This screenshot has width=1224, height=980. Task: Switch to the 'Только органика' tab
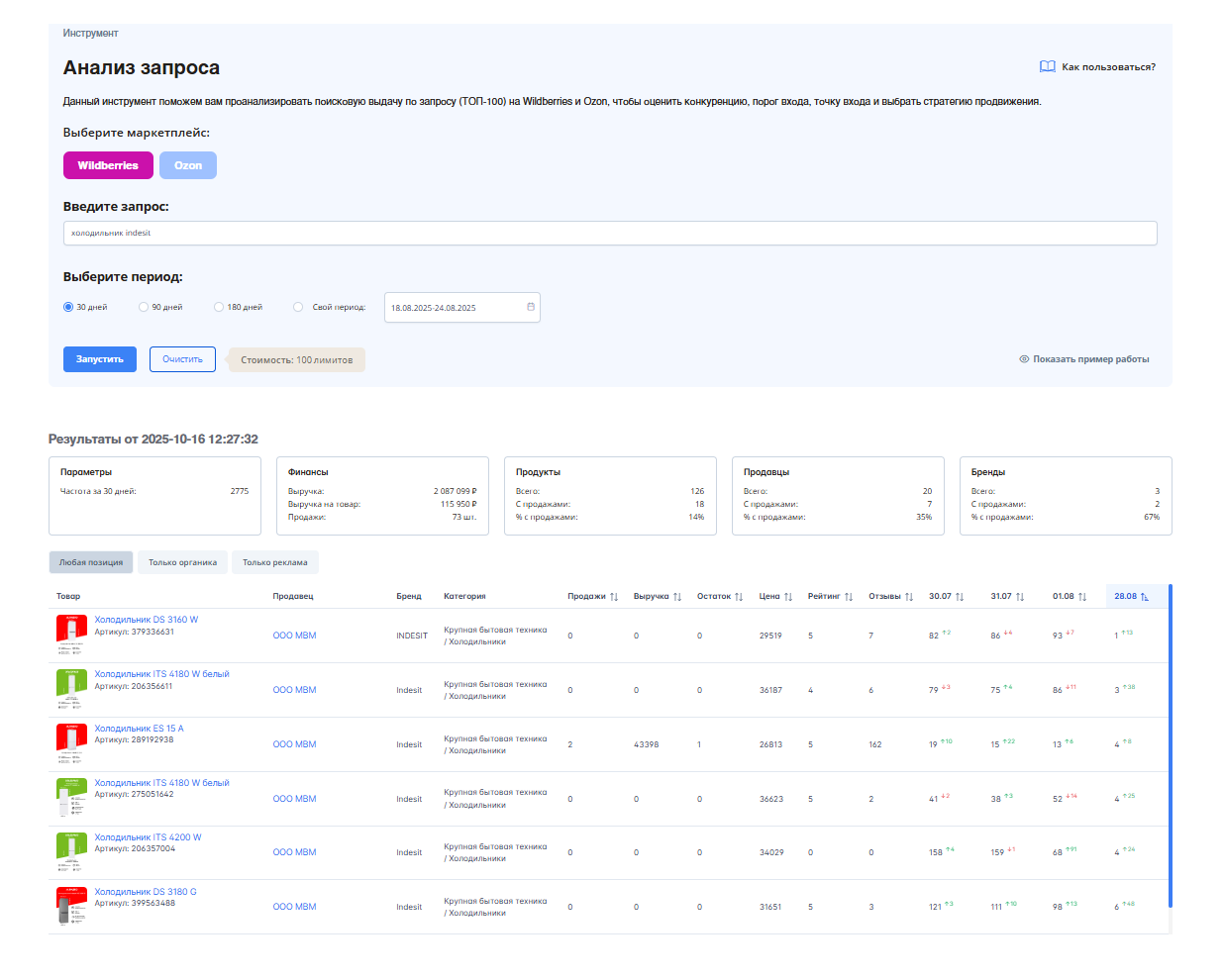(182, 562)
